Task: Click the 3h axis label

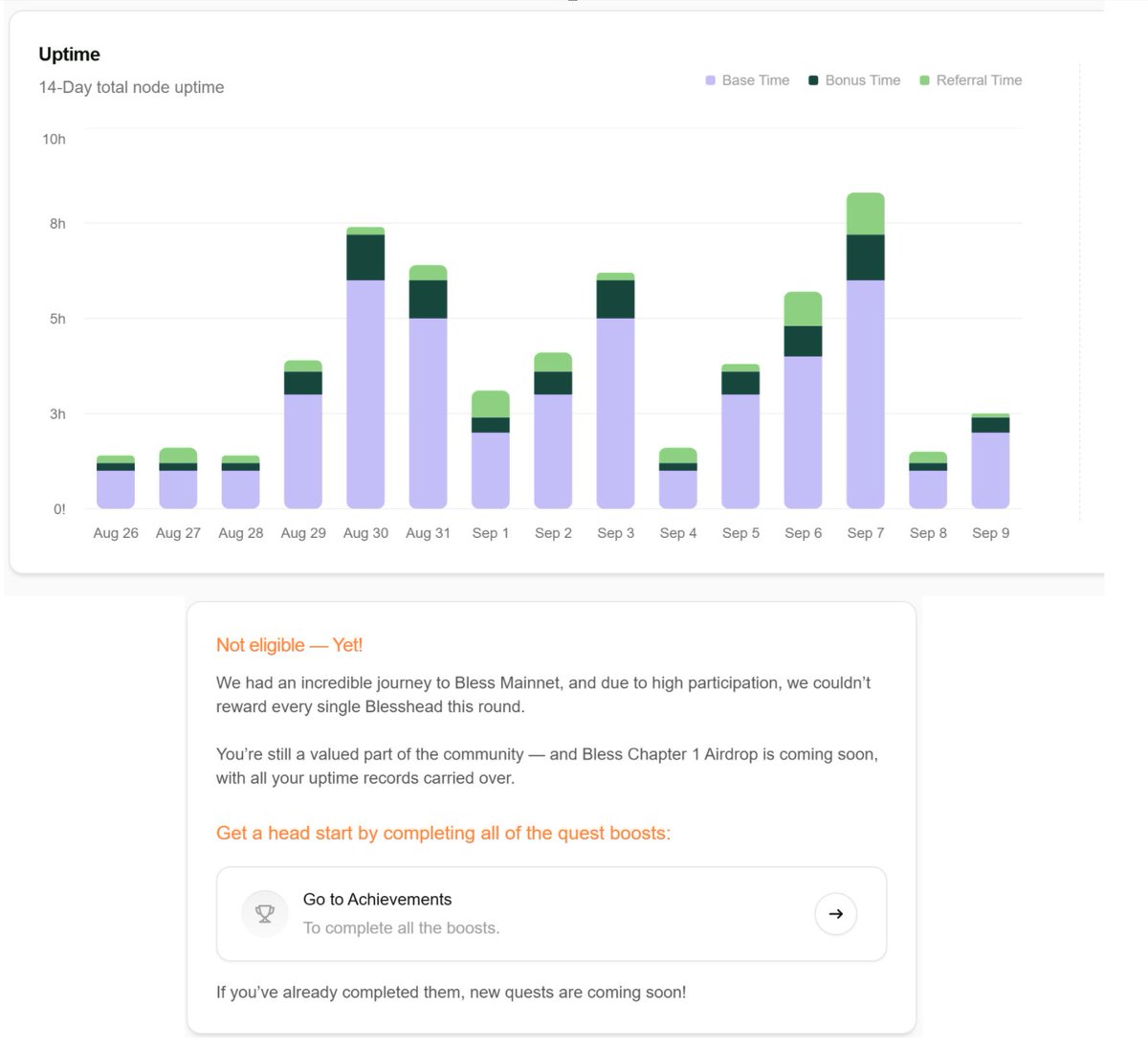Action: [57, 413]
